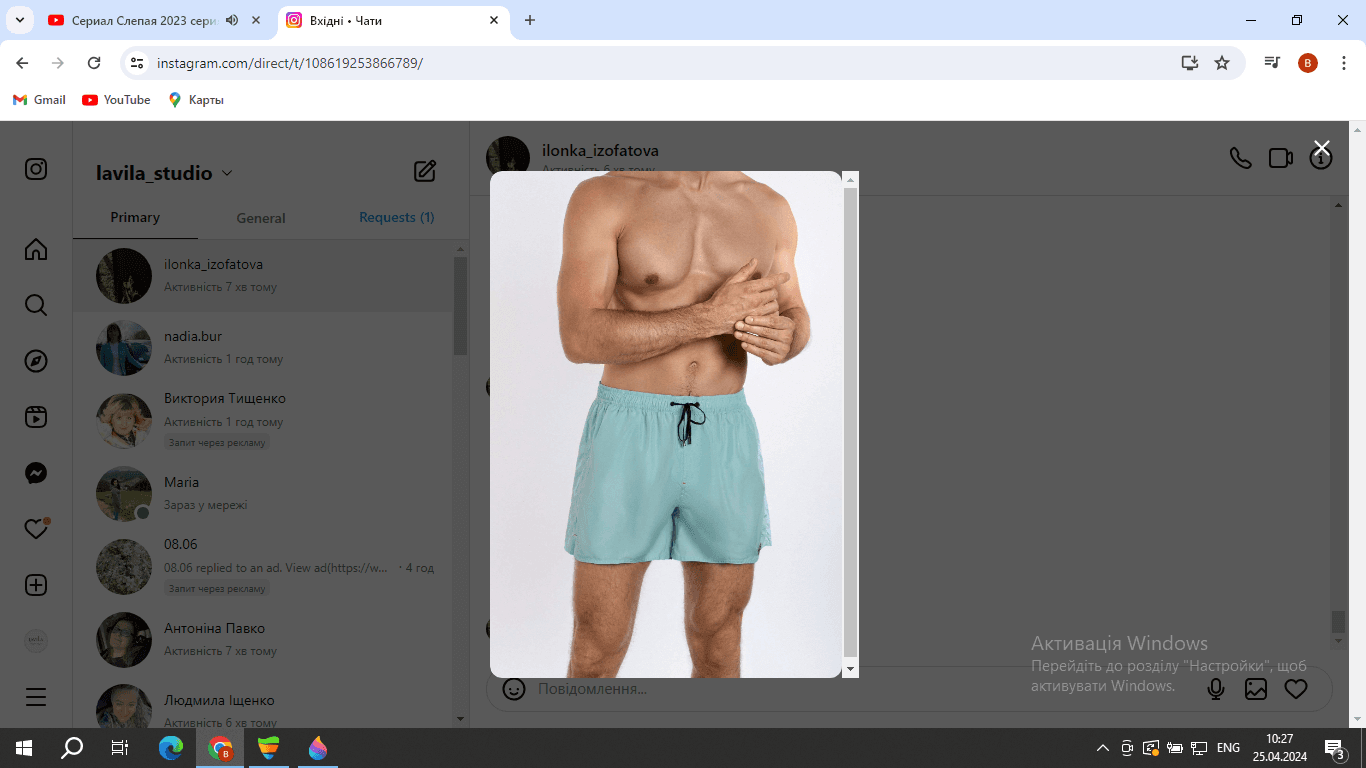Open the chat with nadia.bur
The height and width of the screenshot is (768, 1366).
263,348
